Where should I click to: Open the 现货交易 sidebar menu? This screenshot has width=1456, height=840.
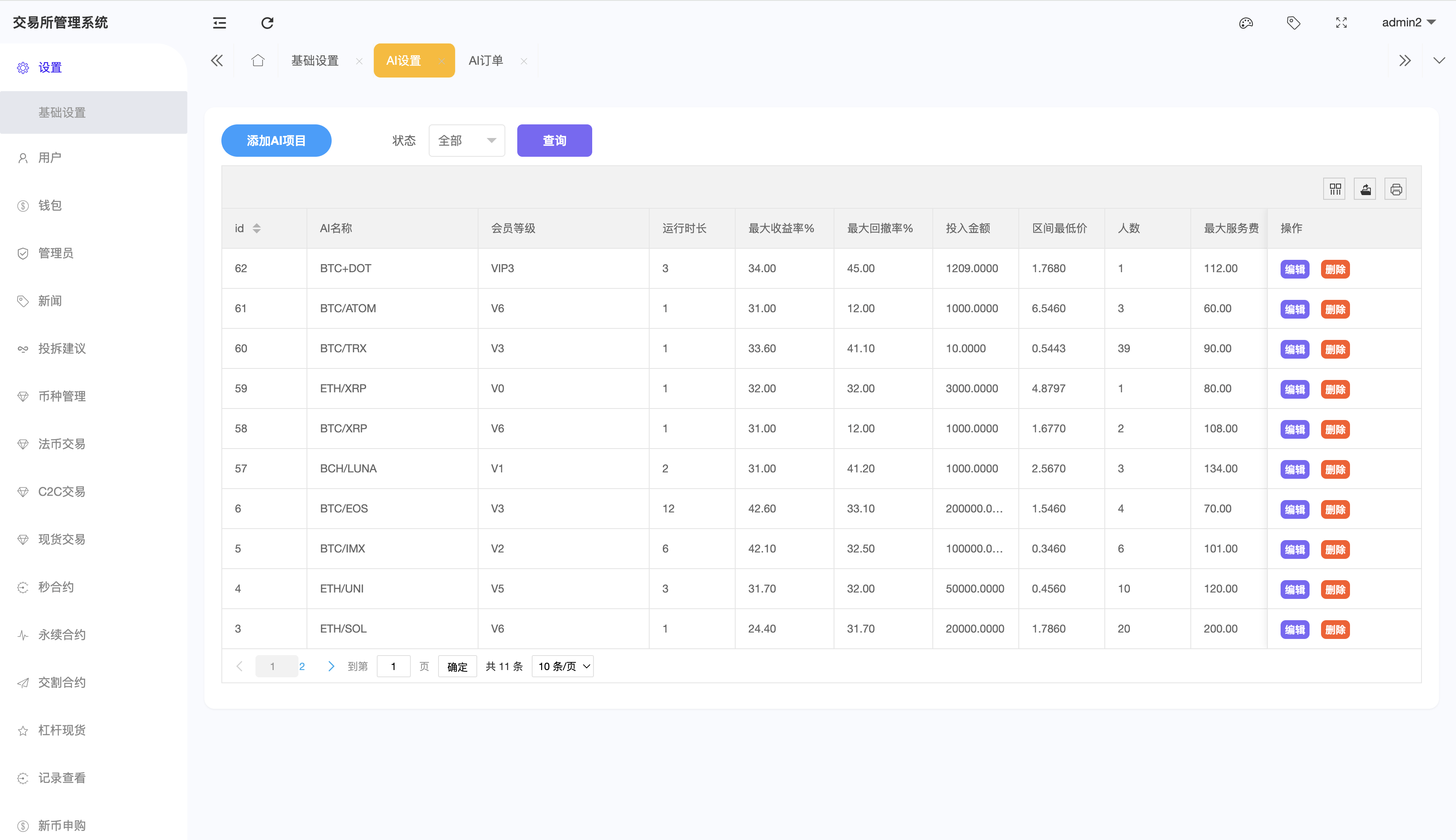[93, 539]
